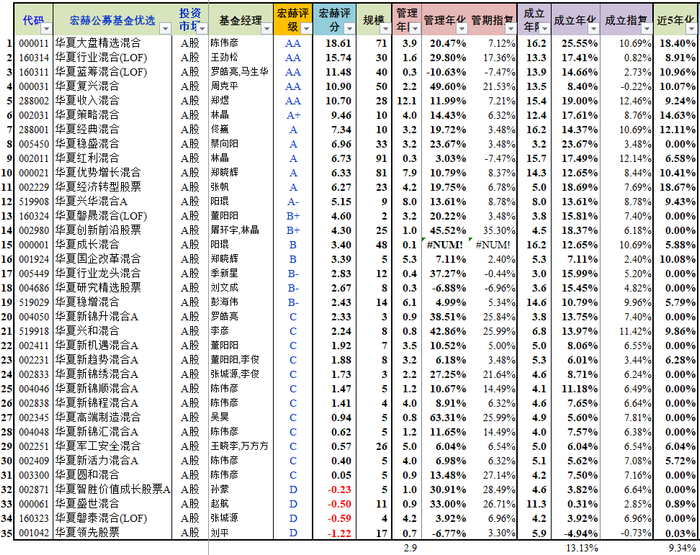Open the 成立年限 column filter dropdown
This screenshot has width=700, height=555.
click(545, 29)
